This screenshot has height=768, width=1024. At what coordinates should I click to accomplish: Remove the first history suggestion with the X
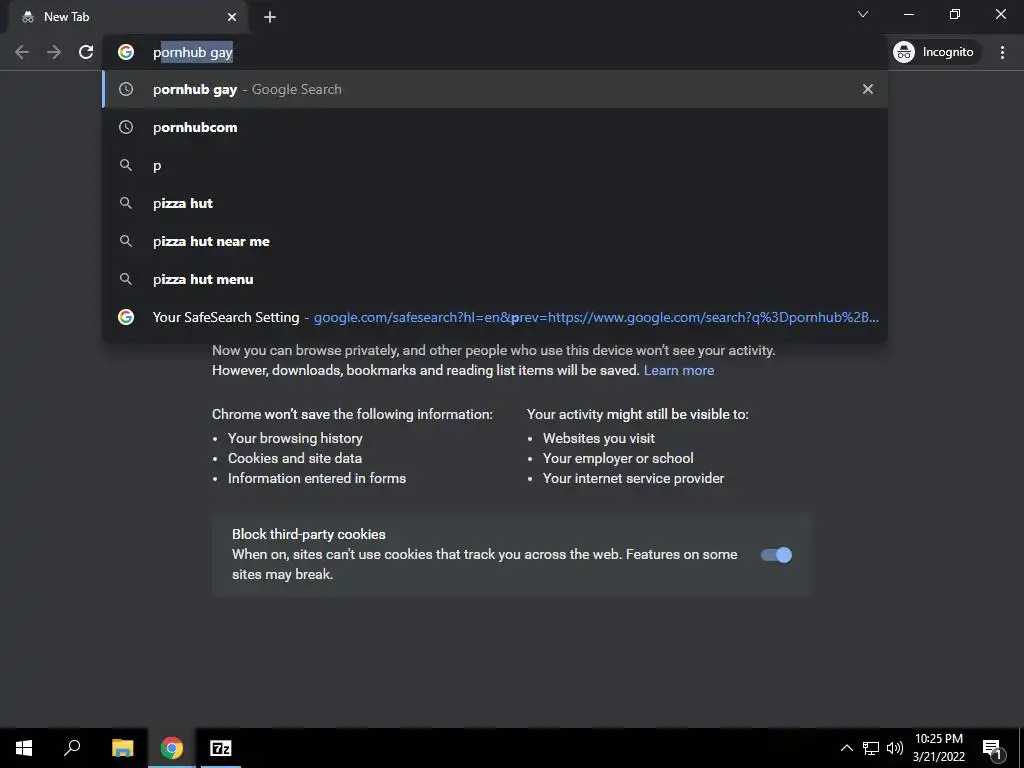point(868,89)
